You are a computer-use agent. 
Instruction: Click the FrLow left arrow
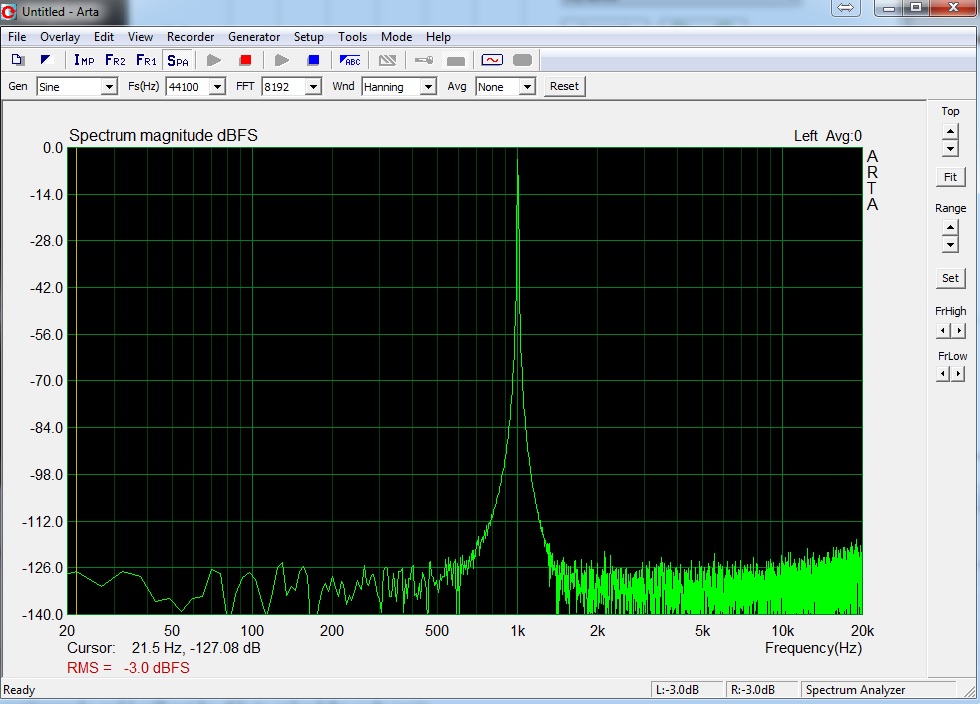coord(942,374)
